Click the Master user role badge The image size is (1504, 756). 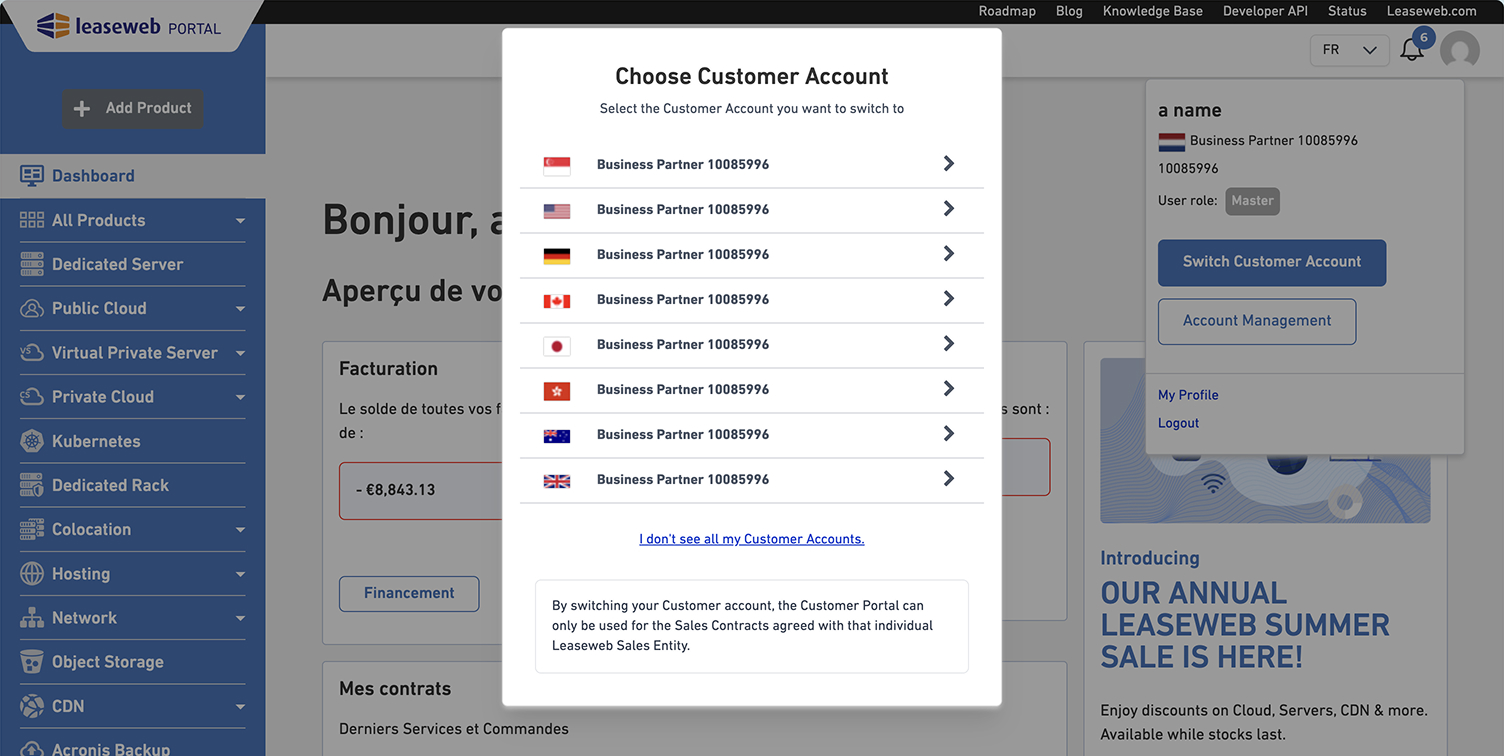[1252, 201]
